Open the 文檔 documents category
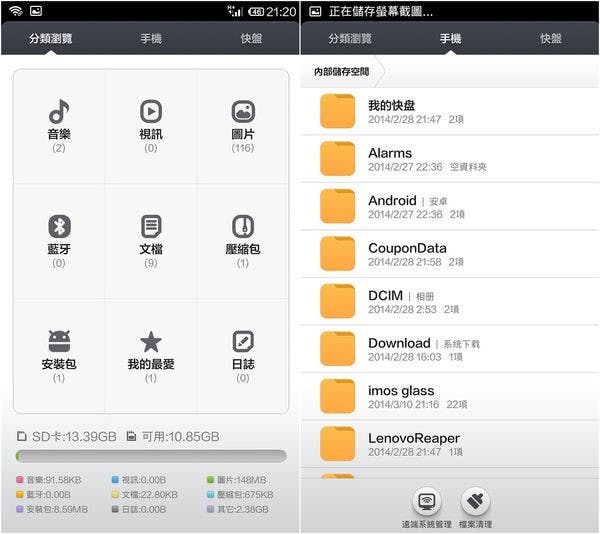600x534 pixels. (151, 241)
